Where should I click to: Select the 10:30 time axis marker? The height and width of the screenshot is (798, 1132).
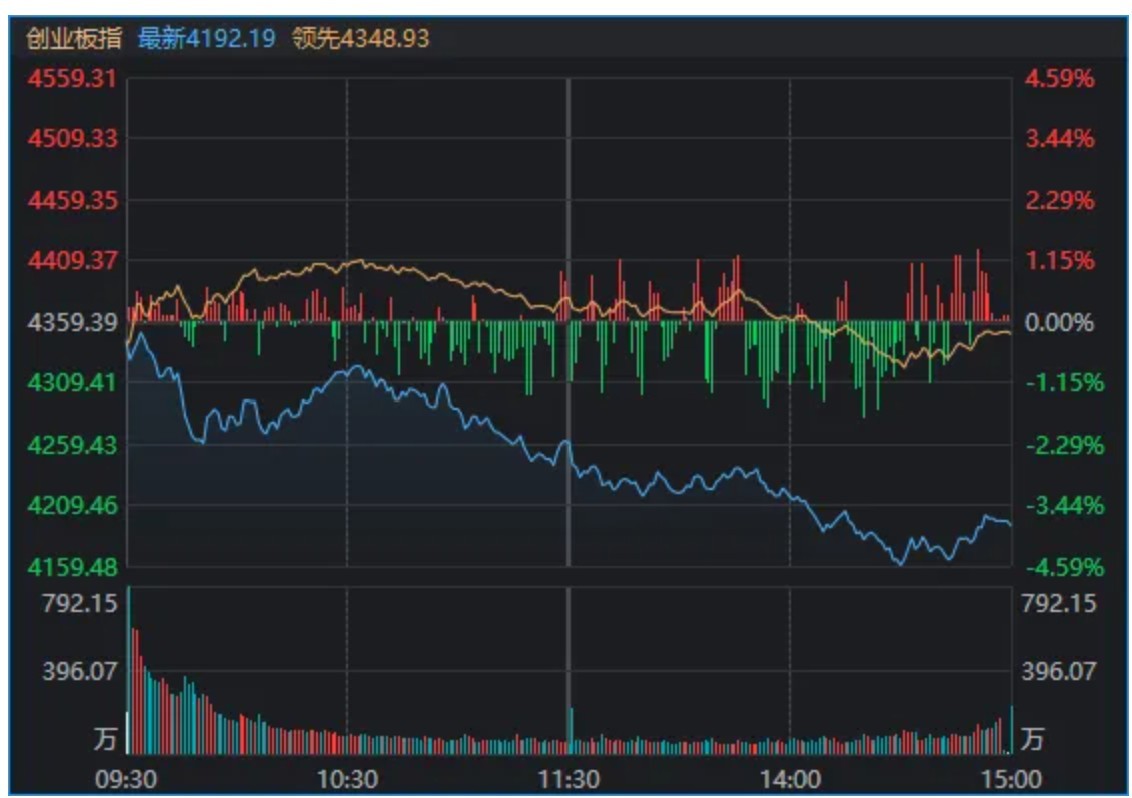coord(347,779)
